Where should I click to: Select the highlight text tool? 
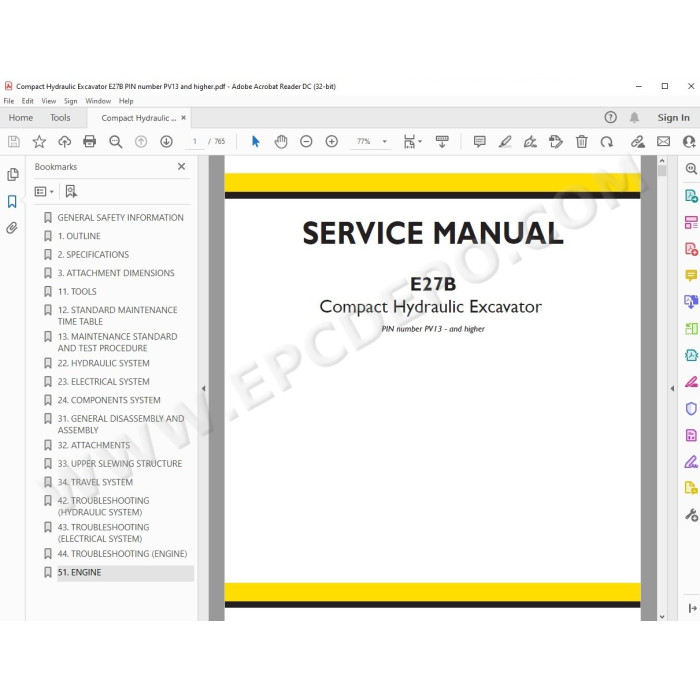505,142
